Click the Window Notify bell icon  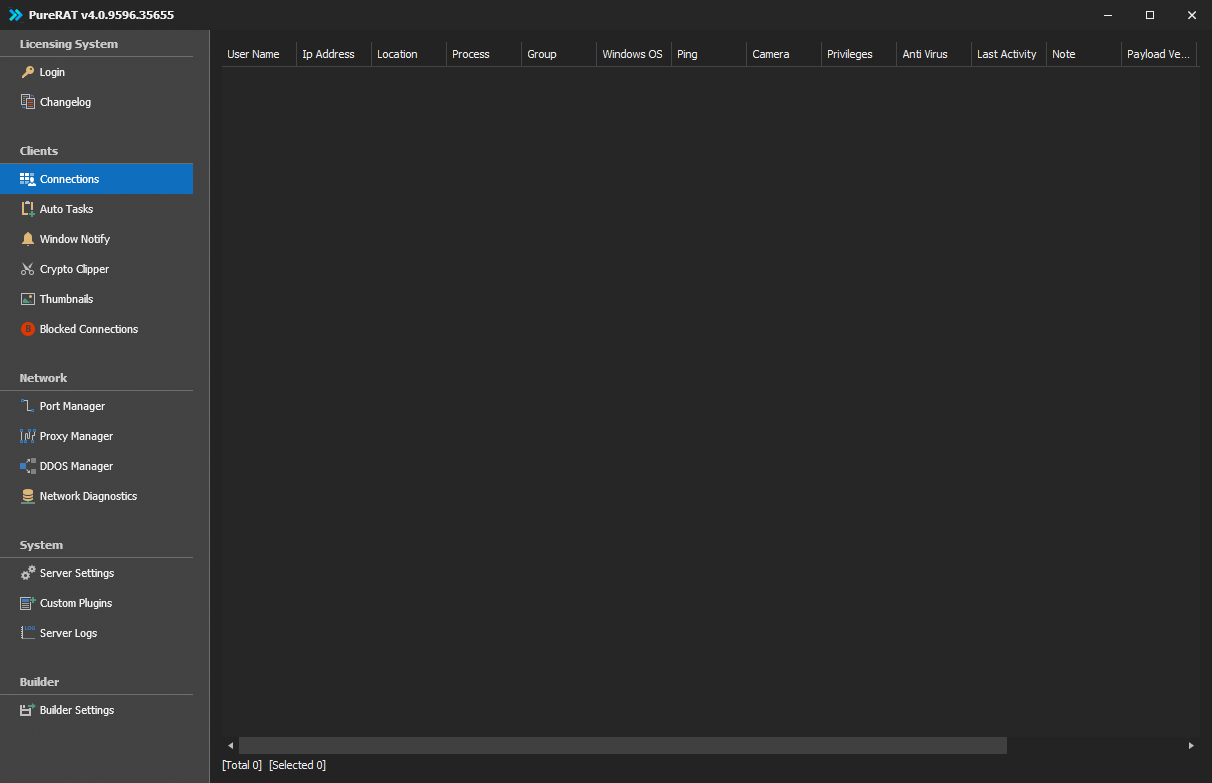click(28, 239)
